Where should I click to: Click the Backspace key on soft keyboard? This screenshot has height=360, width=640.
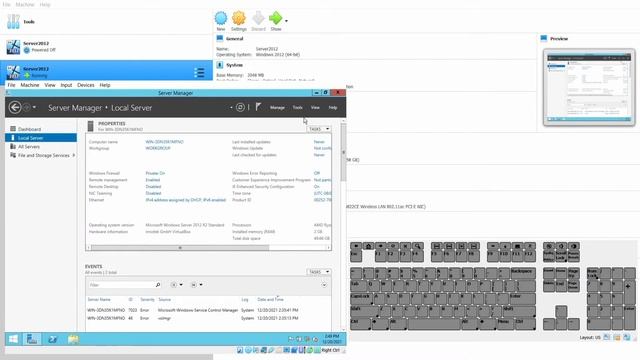click(522, 273)
